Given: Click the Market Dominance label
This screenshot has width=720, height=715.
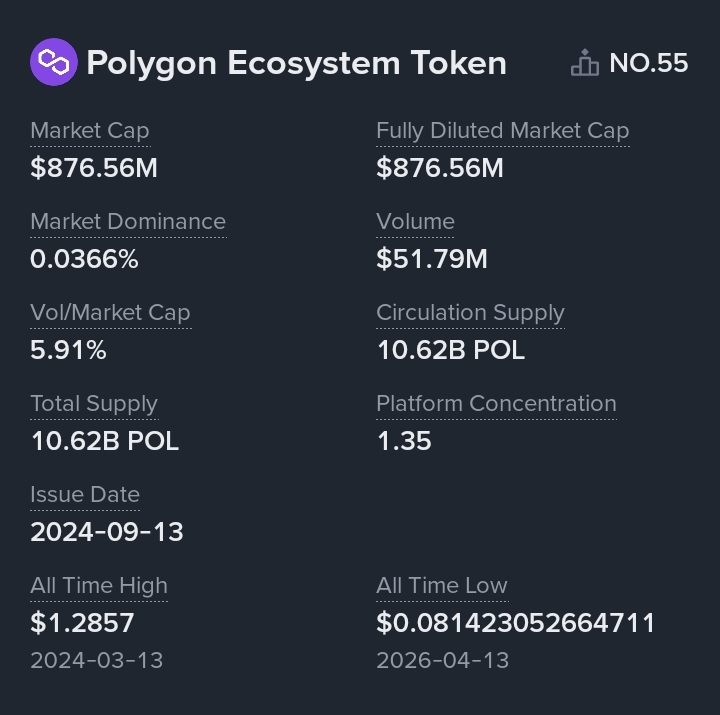Looking at the screenshot, I should [128, 222].
